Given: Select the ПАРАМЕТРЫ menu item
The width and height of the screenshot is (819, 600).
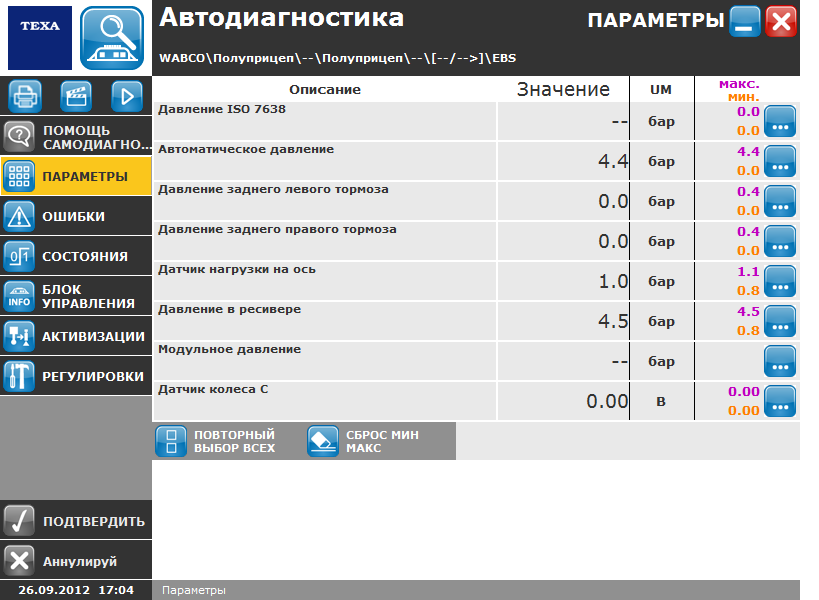Looking at the screenshot, I should (x=76, y=177).
